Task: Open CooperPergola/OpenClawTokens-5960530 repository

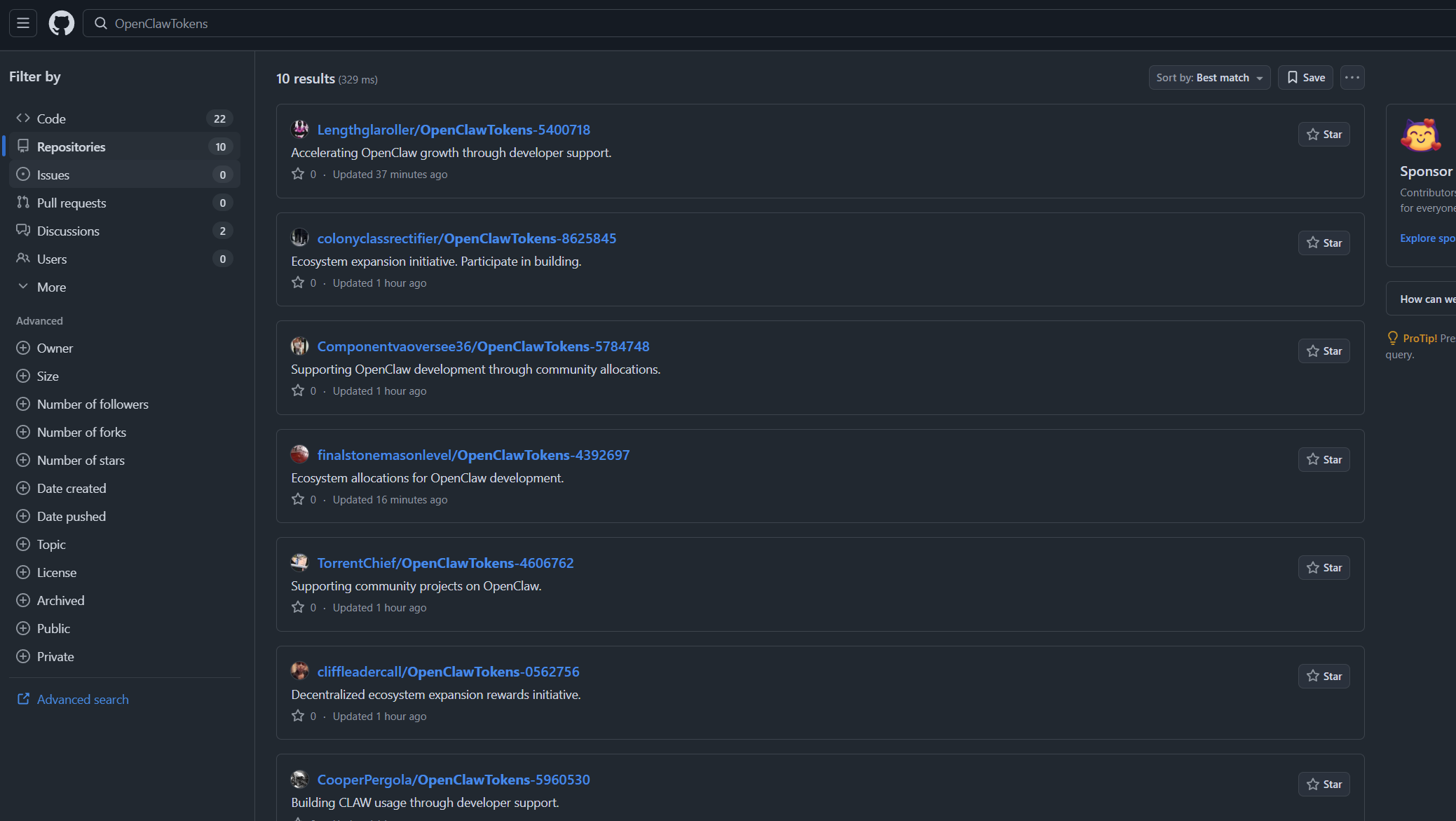Action: pyautogui.click(x=454, y=780)
